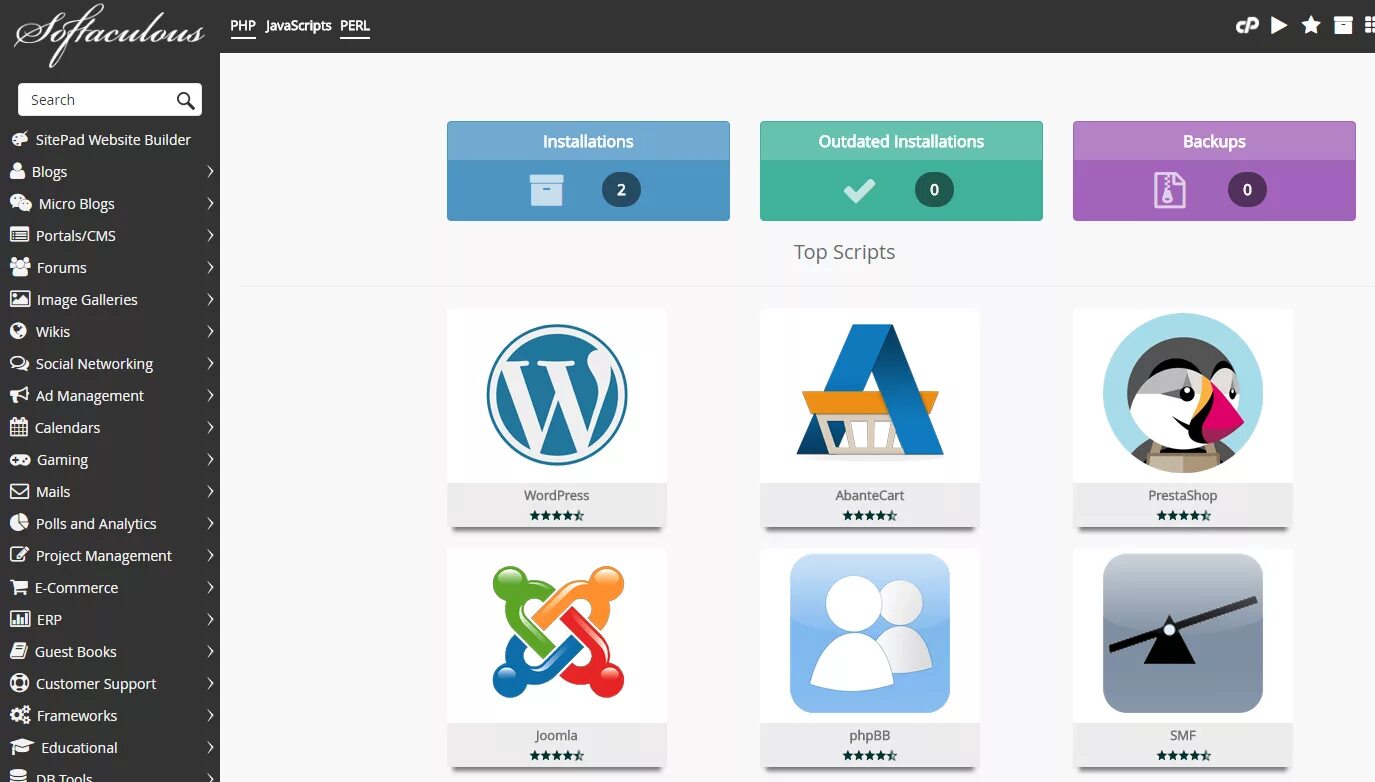Viewport: 1375px width, 782px height.
Task: Switch to the PERL scripts tab
Action: (355, 26)
